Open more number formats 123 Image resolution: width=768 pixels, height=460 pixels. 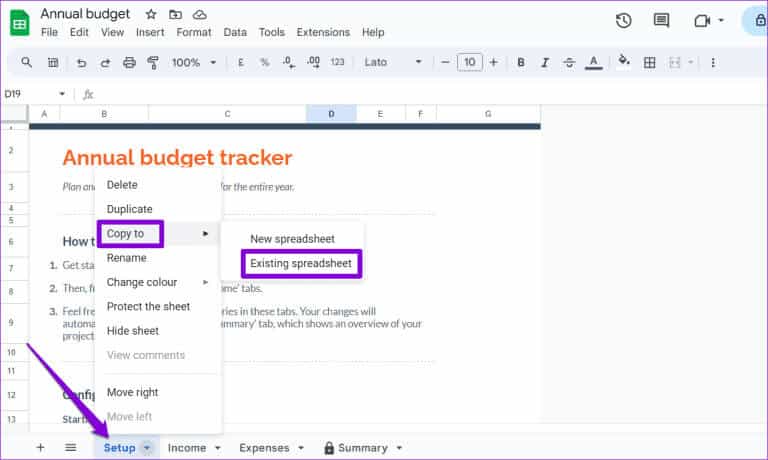click(337, 62)
